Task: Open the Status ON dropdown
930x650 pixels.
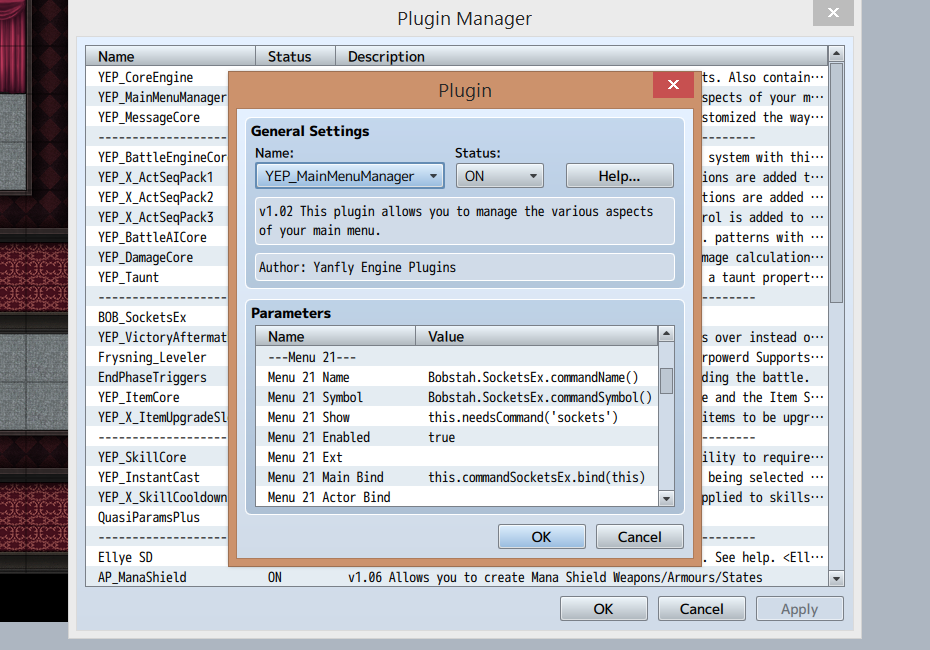Action: [x=499, y=176]
